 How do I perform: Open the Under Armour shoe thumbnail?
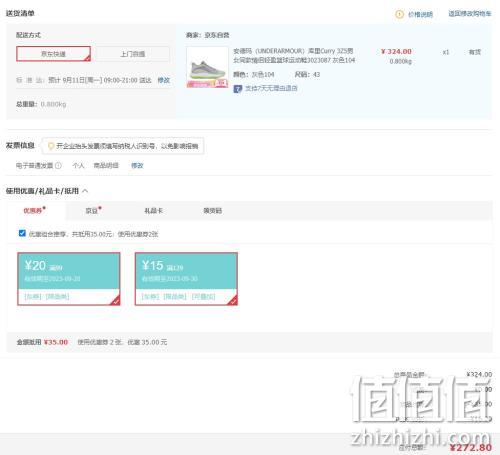(207, 67)
